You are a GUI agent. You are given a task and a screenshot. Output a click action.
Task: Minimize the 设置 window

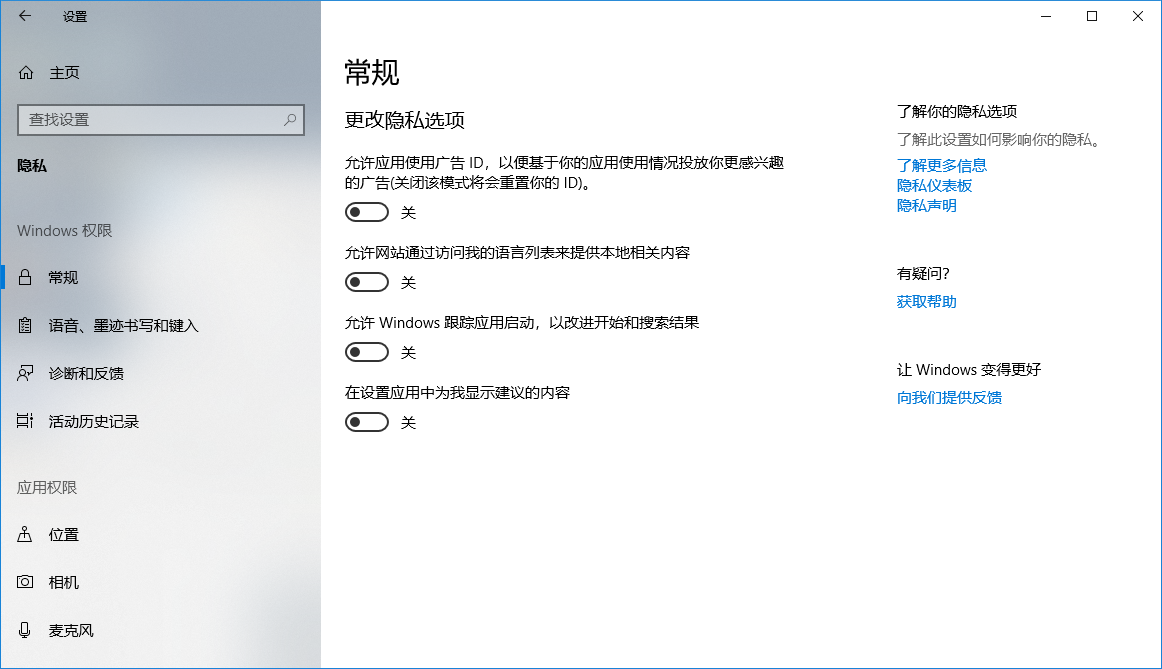tap(1046, 16)
